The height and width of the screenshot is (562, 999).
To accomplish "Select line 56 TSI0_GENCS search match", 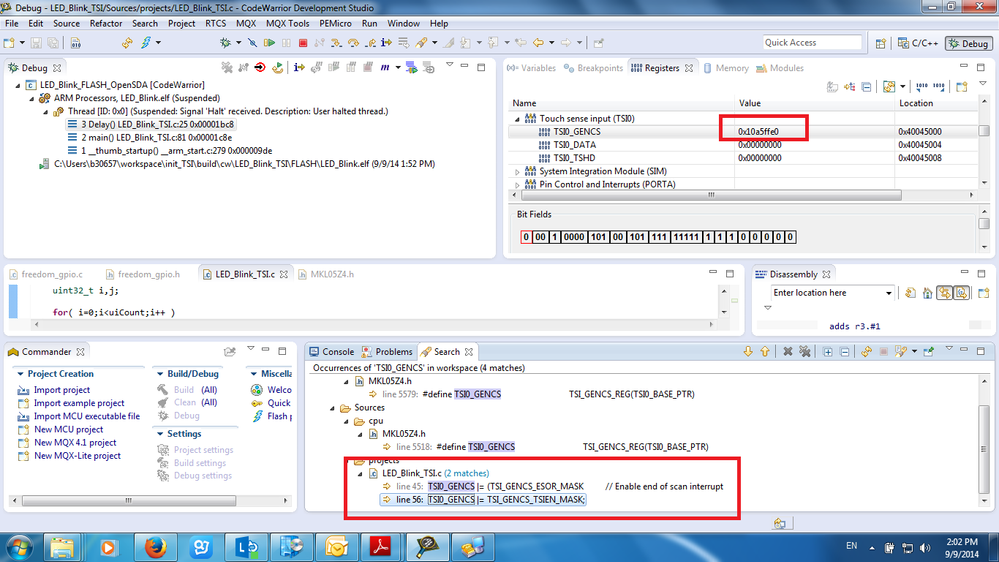I will coord(482,500).
